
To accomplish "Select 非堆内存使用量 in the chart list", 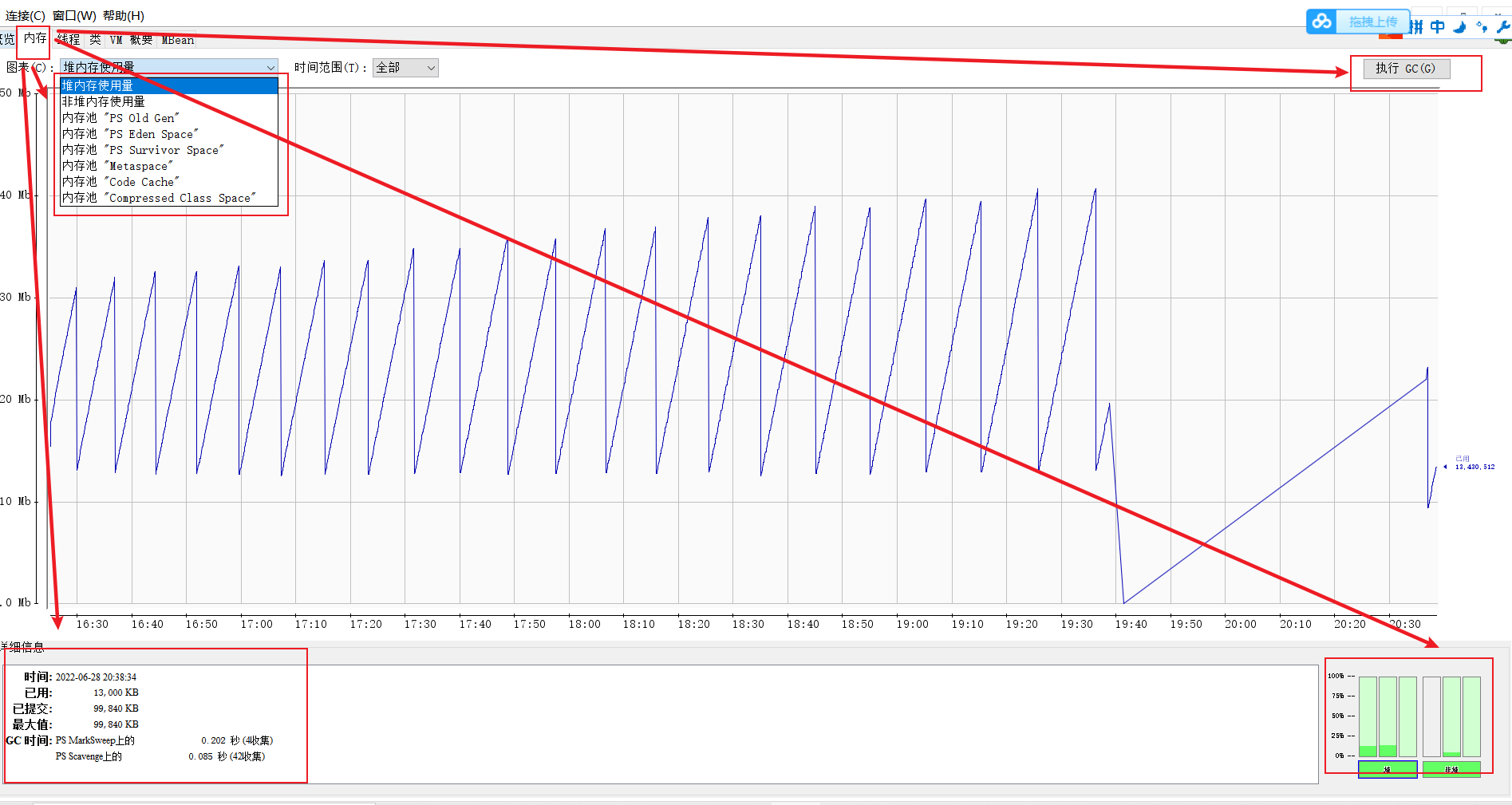I will [169, 101].
